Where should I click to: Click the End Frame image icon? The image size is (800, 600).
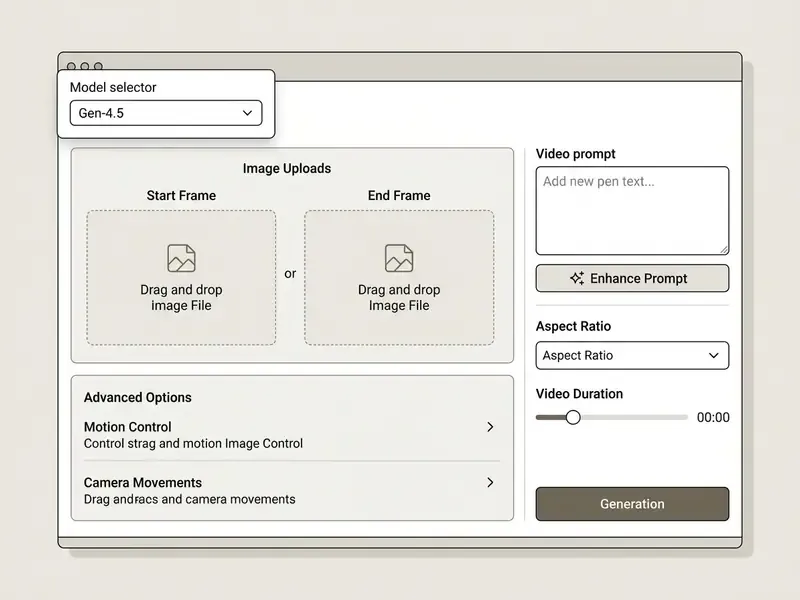click(399, 258)
